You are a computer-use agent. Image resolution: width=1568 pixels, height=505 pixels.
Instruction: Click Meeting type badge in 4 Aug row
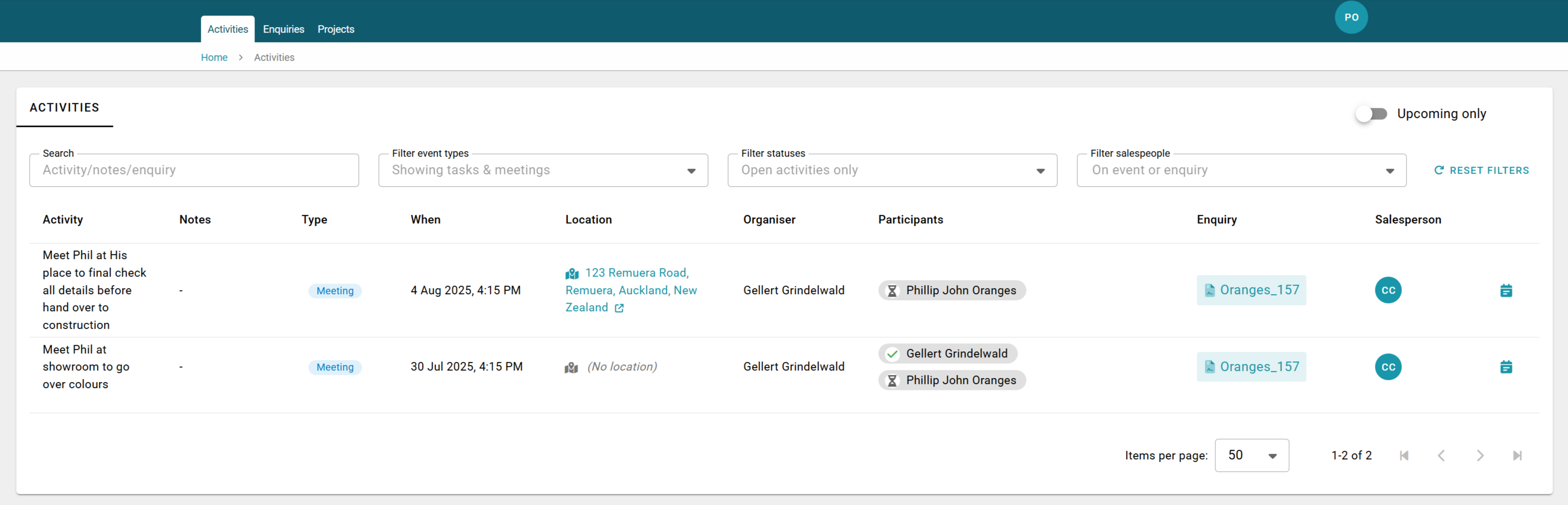pyautogui.click(x=335, y=291)
